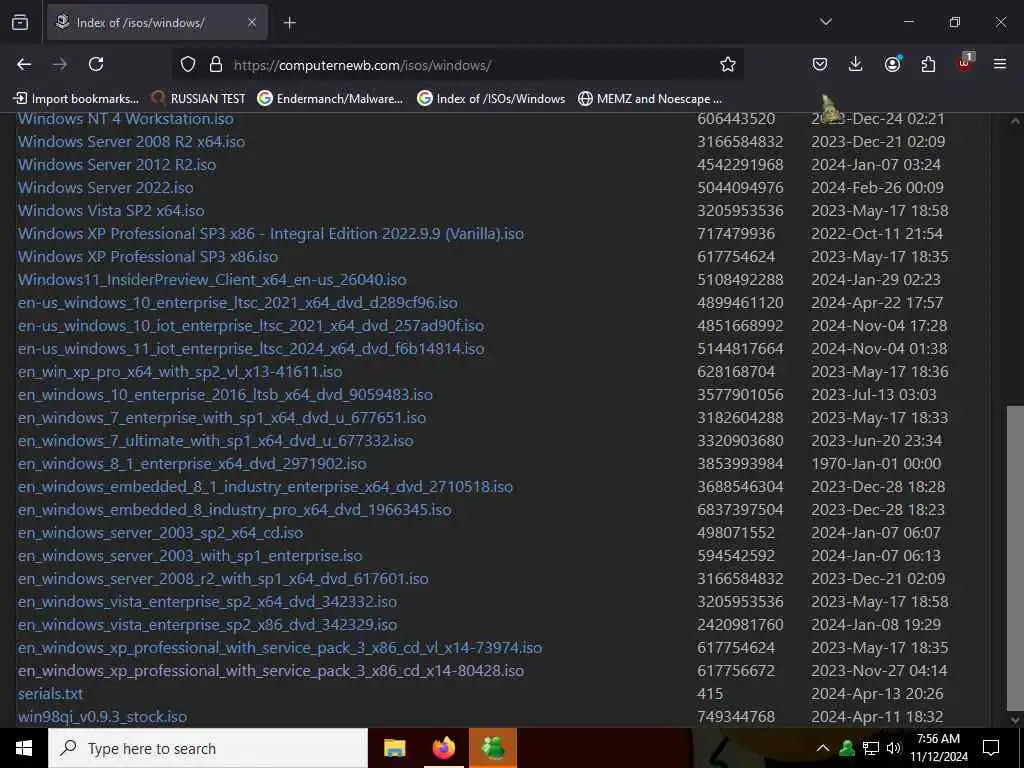This screenshot has height=768, width=1024.
Task: Click the page vertical scrollbar thumb
Action: [1015, 558]
